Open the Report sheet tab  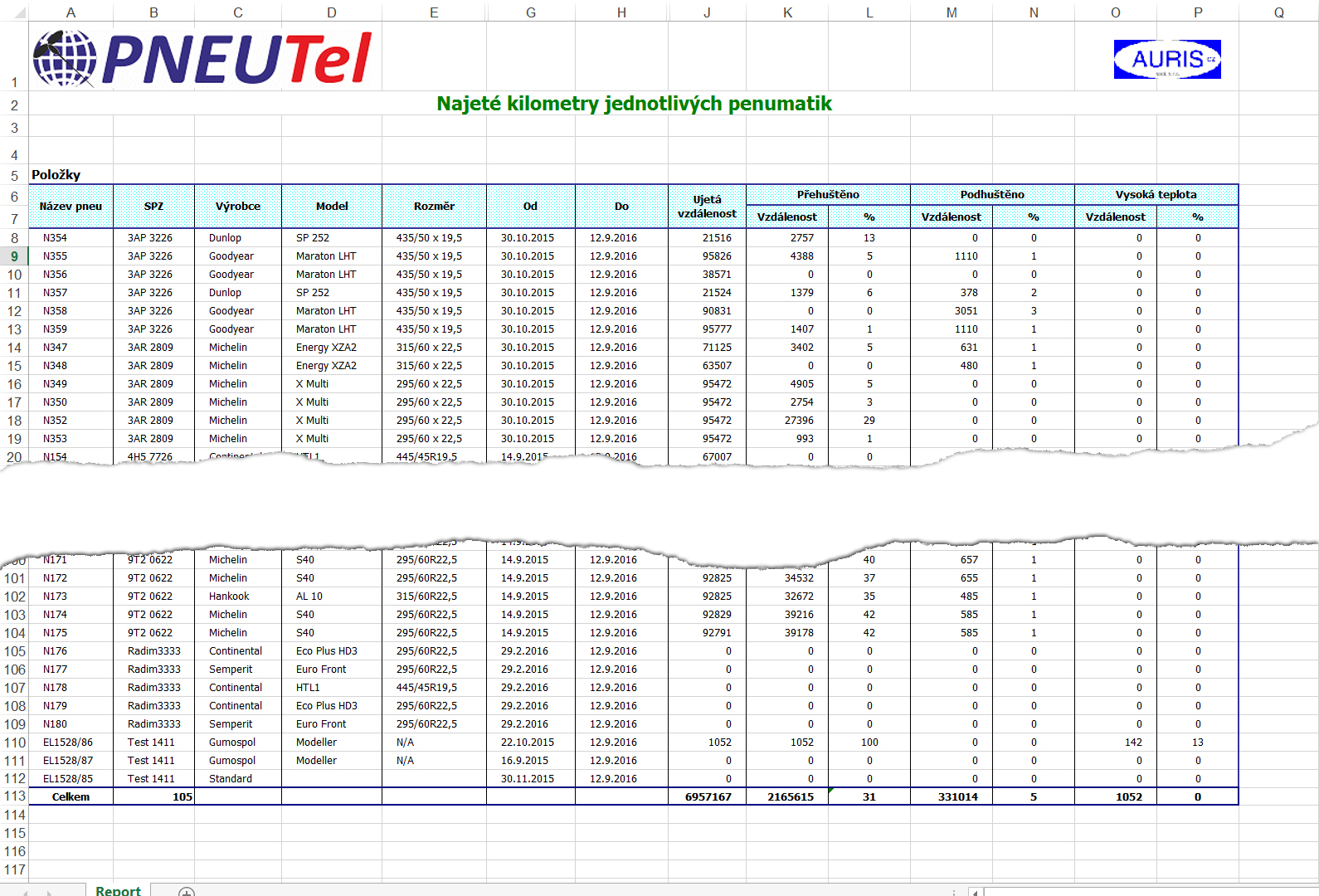(118, 890)
